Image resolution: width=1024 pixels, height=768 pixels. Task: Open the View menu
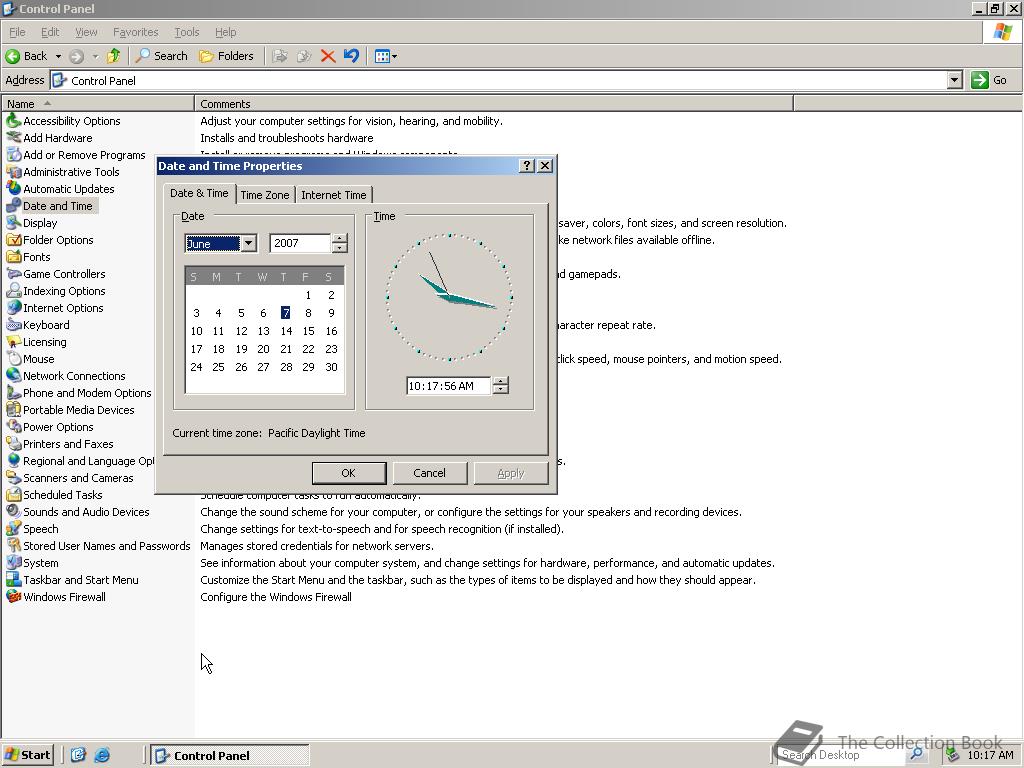tap(86, 32)
